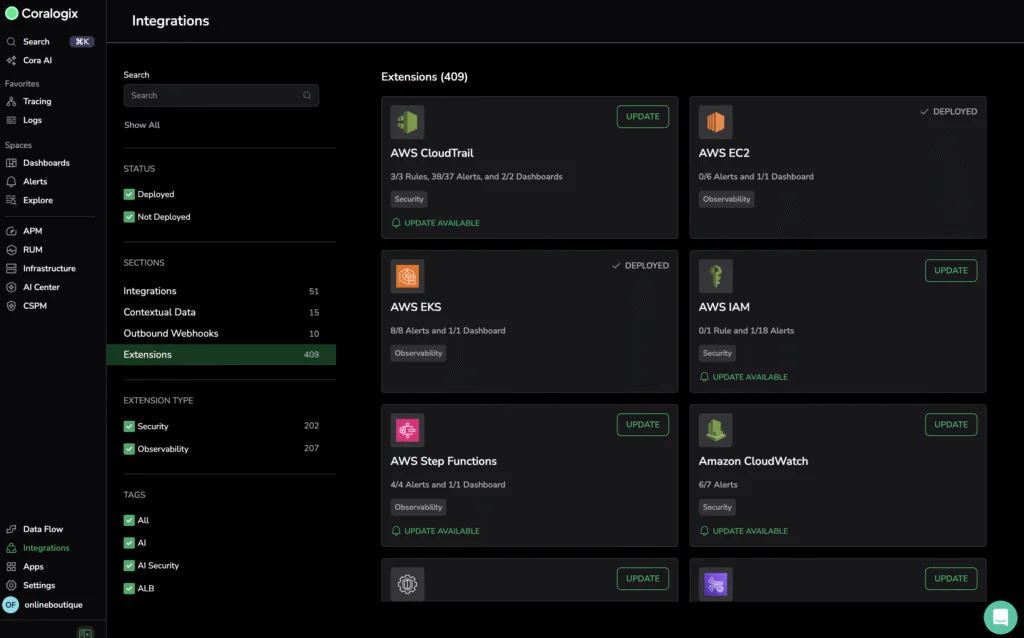Screen dimensions: 1024x638
Task: Click the AWS EKS extension icon
Action: (407, 276)
